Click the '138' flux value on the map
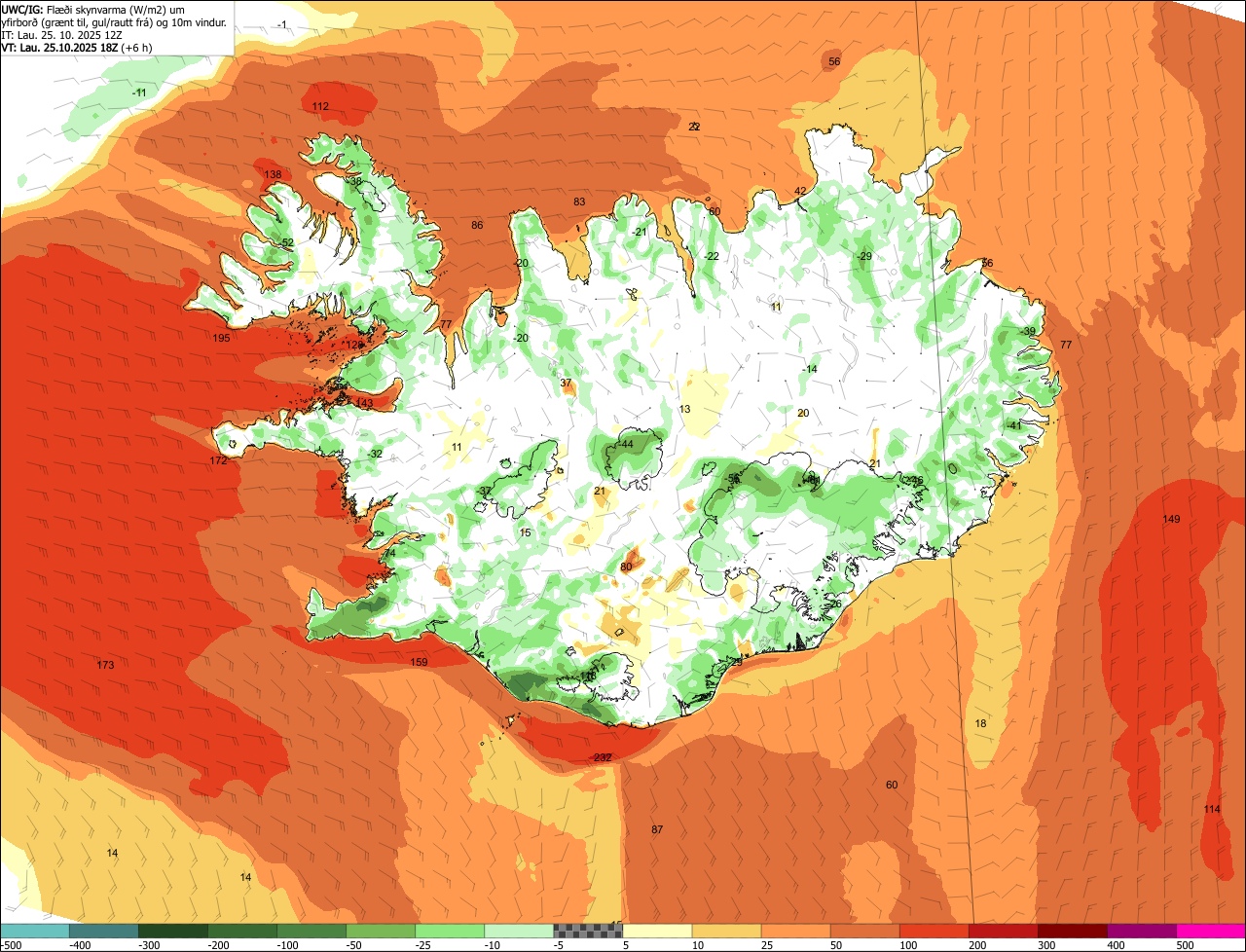Viewport: 1246px width, 952px height. click(x=273, y=175)
